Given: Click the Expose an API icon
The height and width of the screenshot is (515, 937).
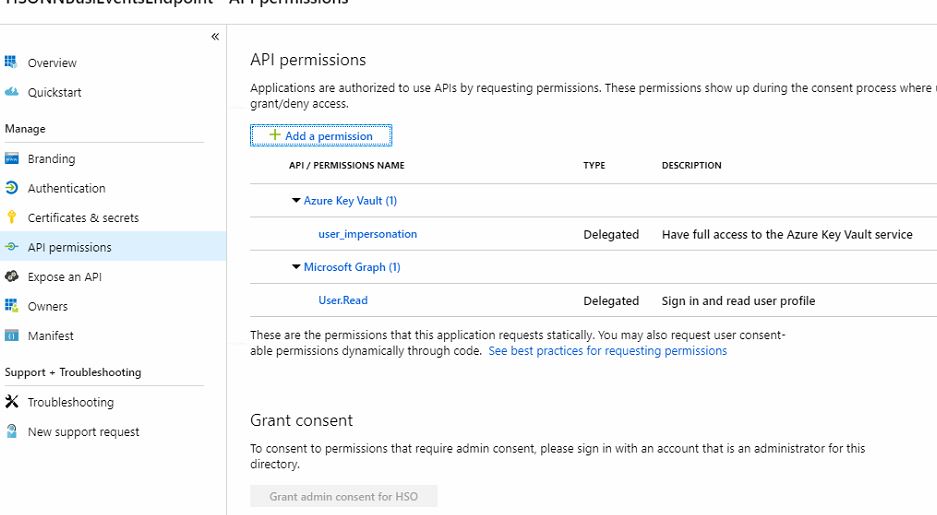Looking at the screenshot, I should coord(12,277).
